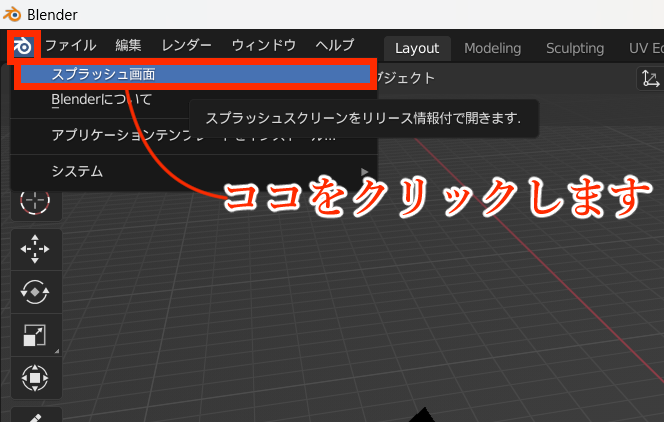Select the Rotate tool
The height and width of the screenshot is (422, 664).
click(35, 292)
